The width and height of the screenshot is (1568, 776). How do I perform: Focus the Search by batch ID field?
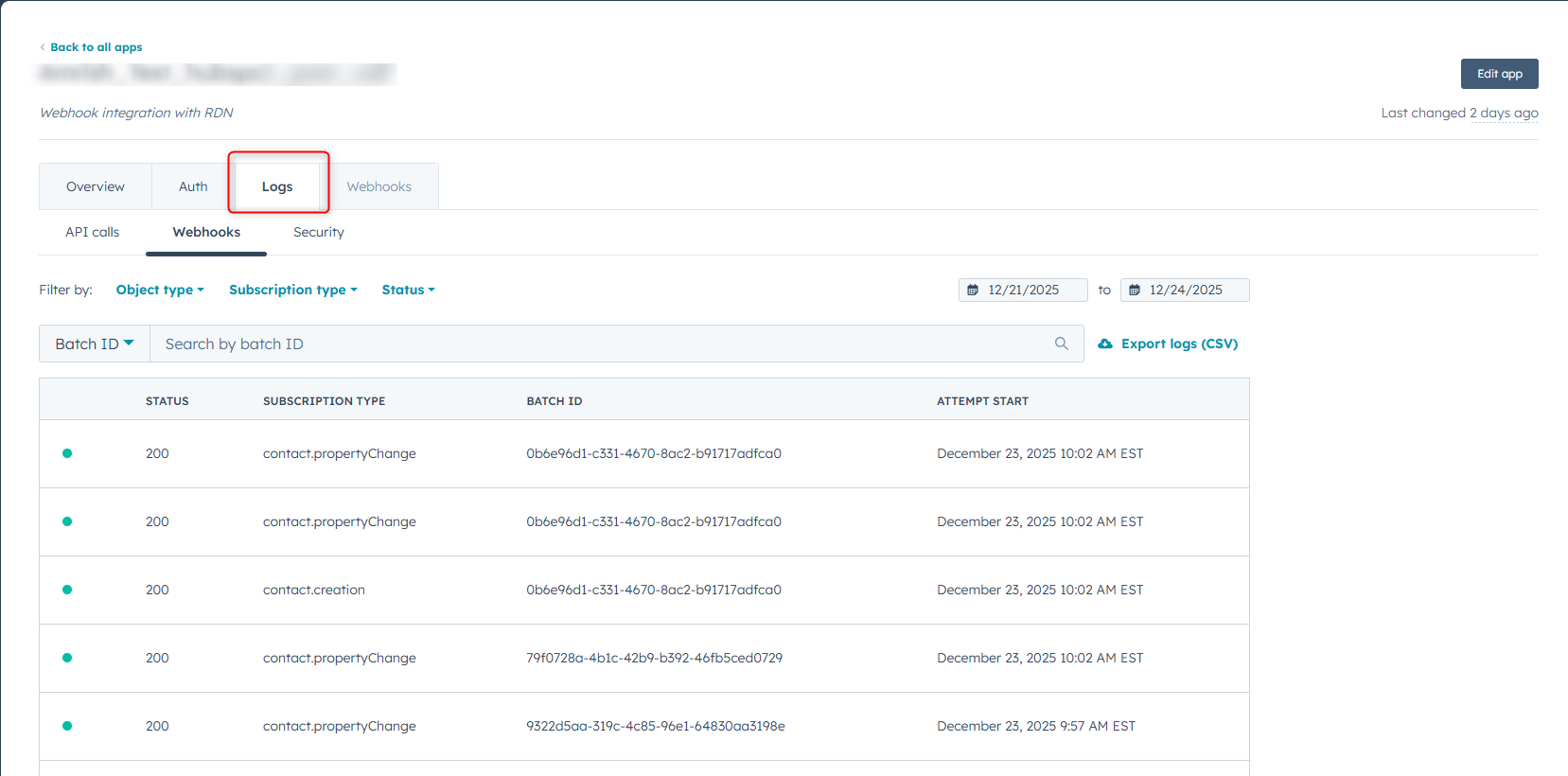(x=601, y=344)
